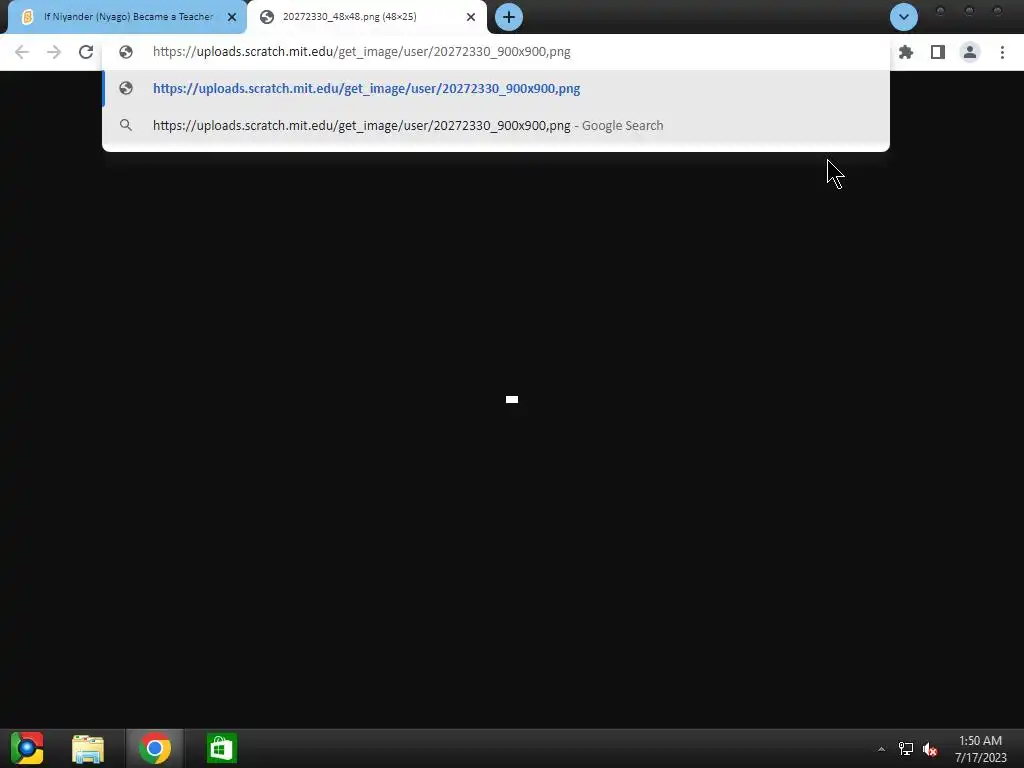Click the muted volume tray icon
This screenshot has height=768, width=1024.
[x=930, y=749]
